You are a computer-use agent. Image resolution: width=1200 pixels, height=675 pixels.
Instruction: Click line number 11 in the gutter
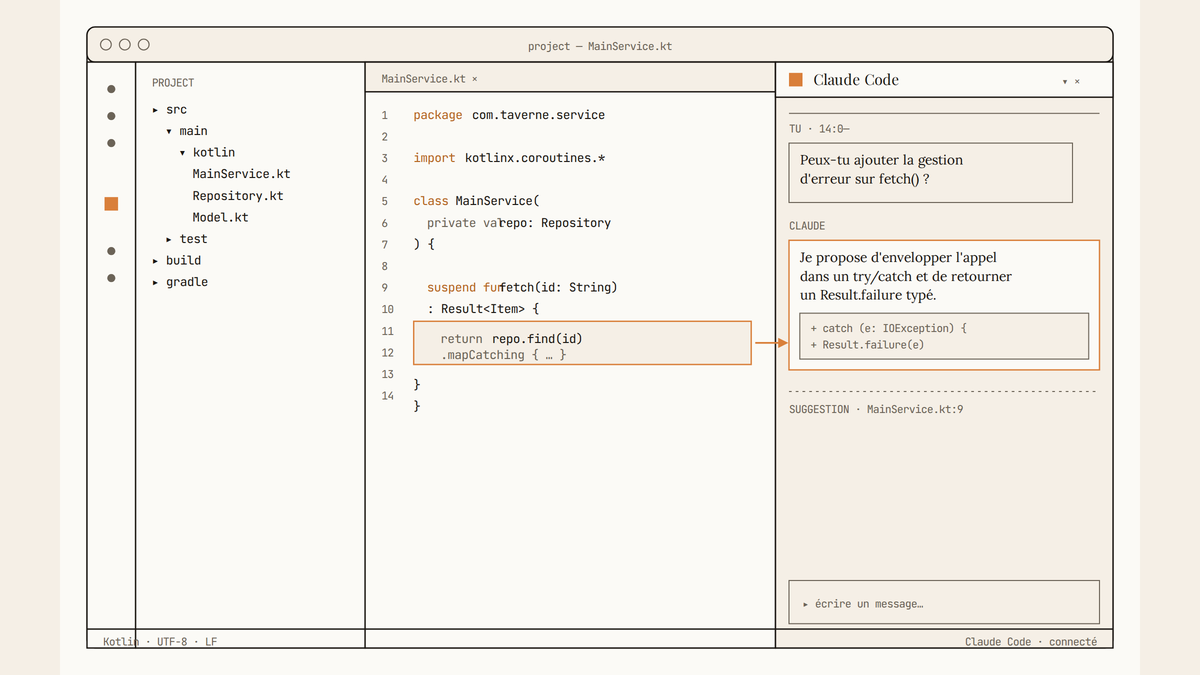point(388,331)
